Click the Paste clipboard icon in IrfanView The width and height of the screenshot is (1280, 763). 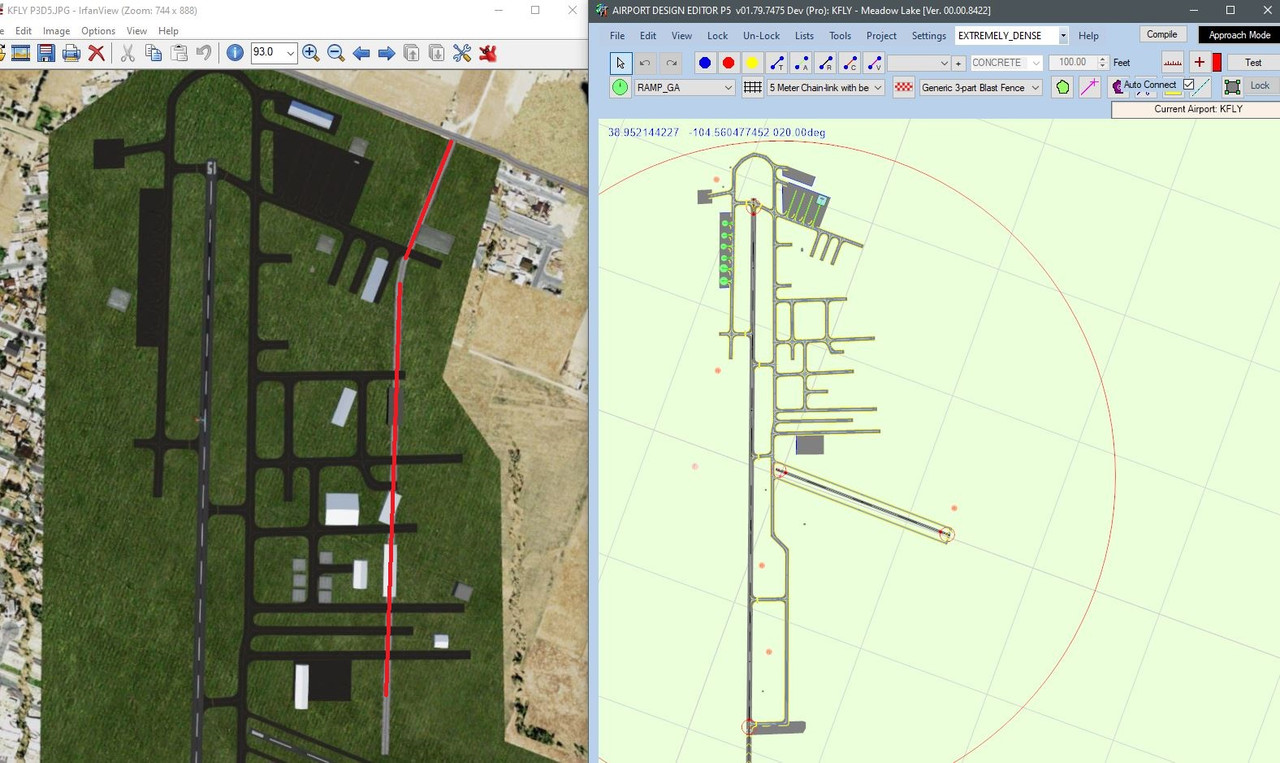pos(179,53)
